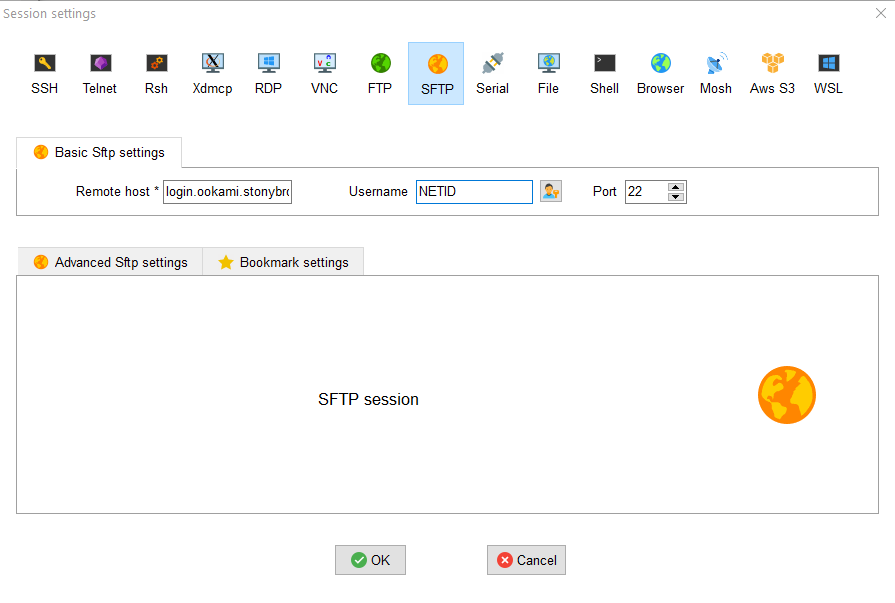Open the user credentials manager icon
Image resolution: width=895 pixels, height=603 pixels.
click(x=551, y=191)
